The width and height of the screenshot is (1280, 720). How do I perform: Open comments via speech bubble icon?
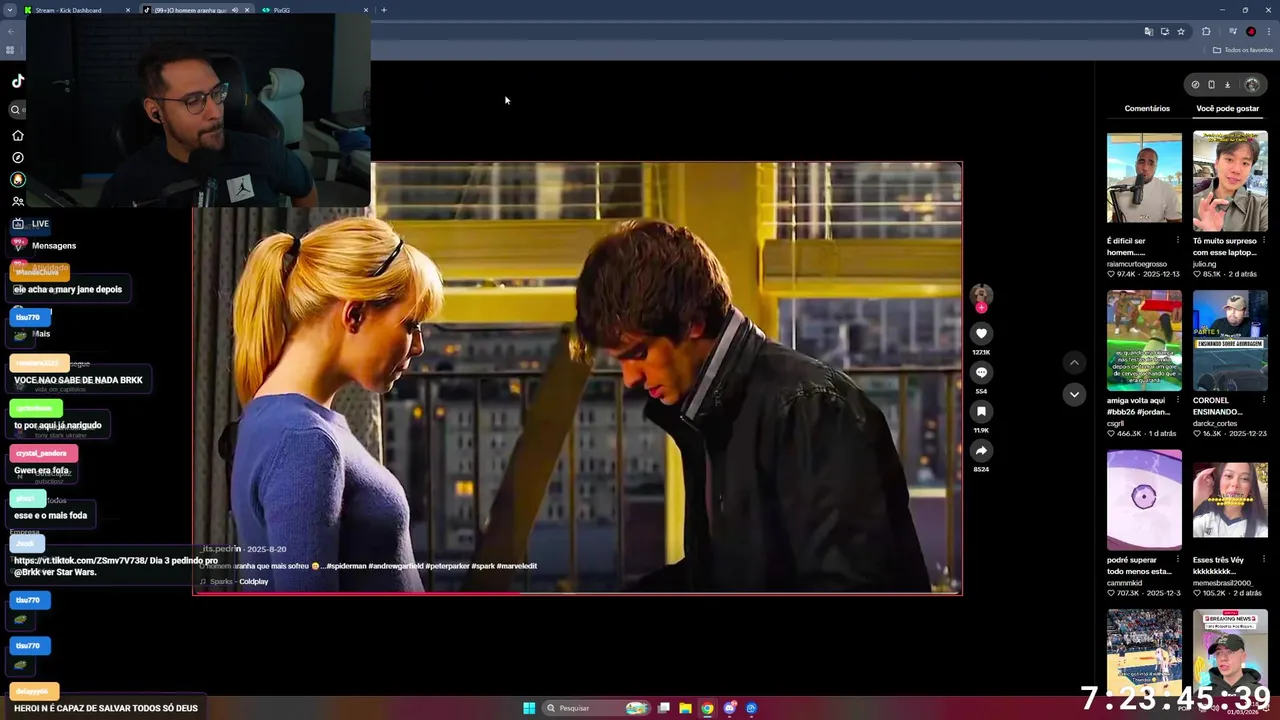click(981, 372)
